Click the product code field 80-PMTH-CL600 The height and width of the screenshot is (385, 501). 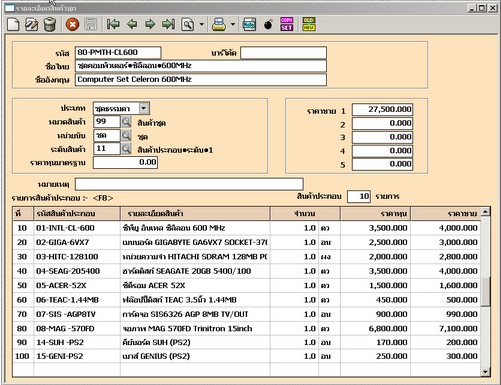(118, 53)
